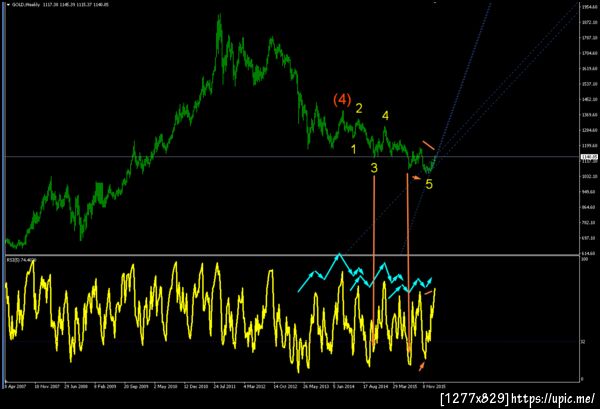Click the 5 Jan 2014 date label
The width and height of the screenshot is (600, 409).
click(344, 386)
